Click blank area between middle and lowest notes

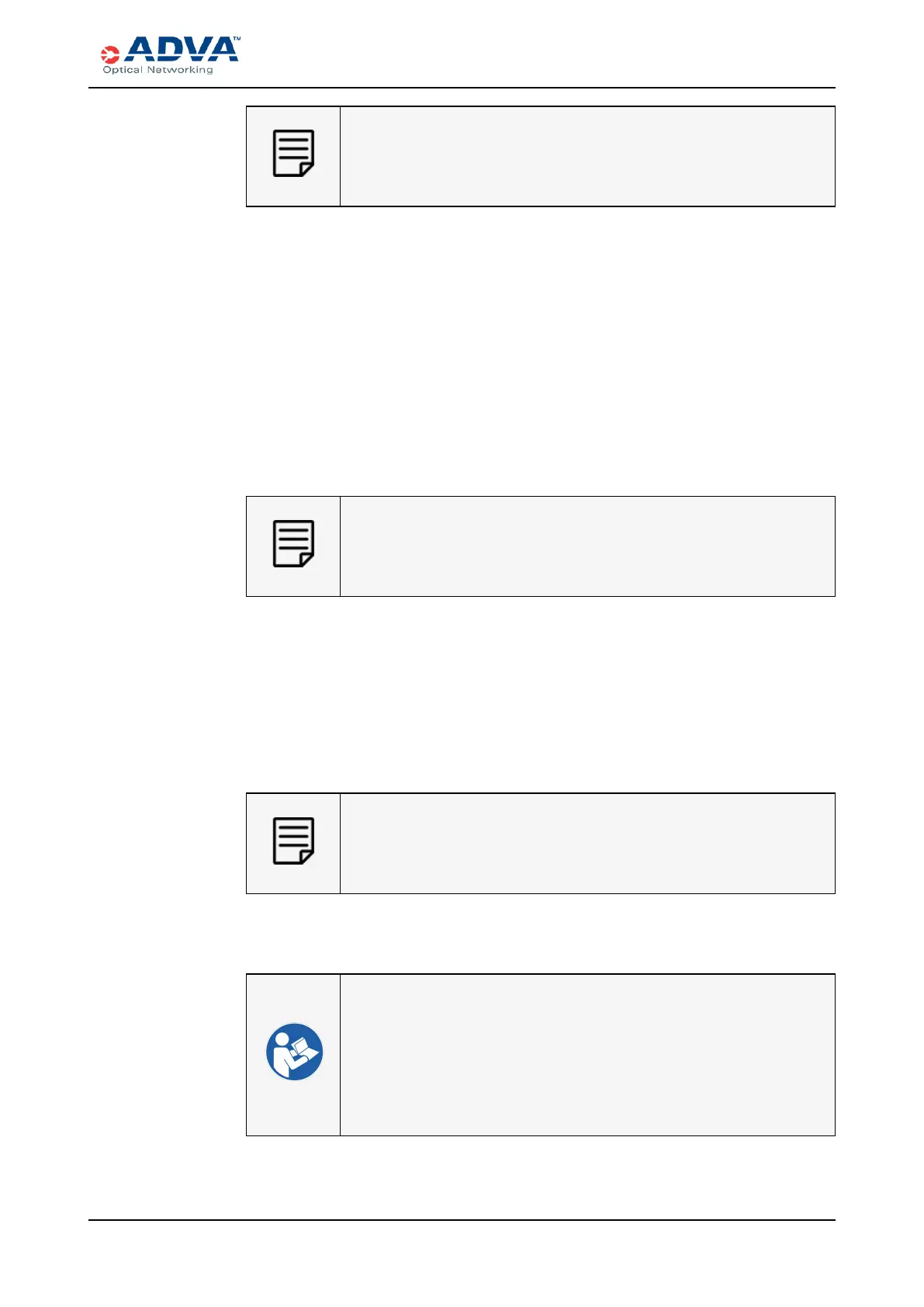pos(540,695)
